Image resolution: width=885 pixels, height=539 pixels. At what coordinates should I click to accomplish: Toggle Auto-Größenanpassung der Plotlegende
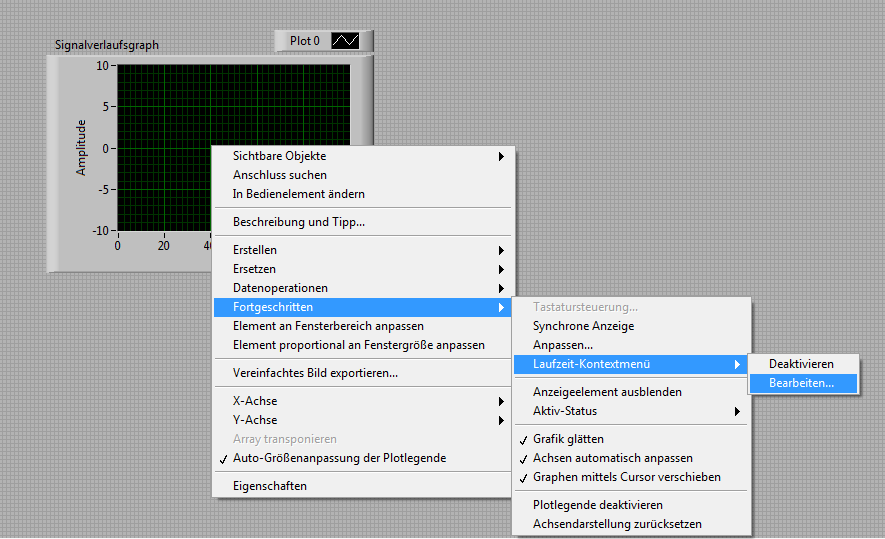(362, 458)
